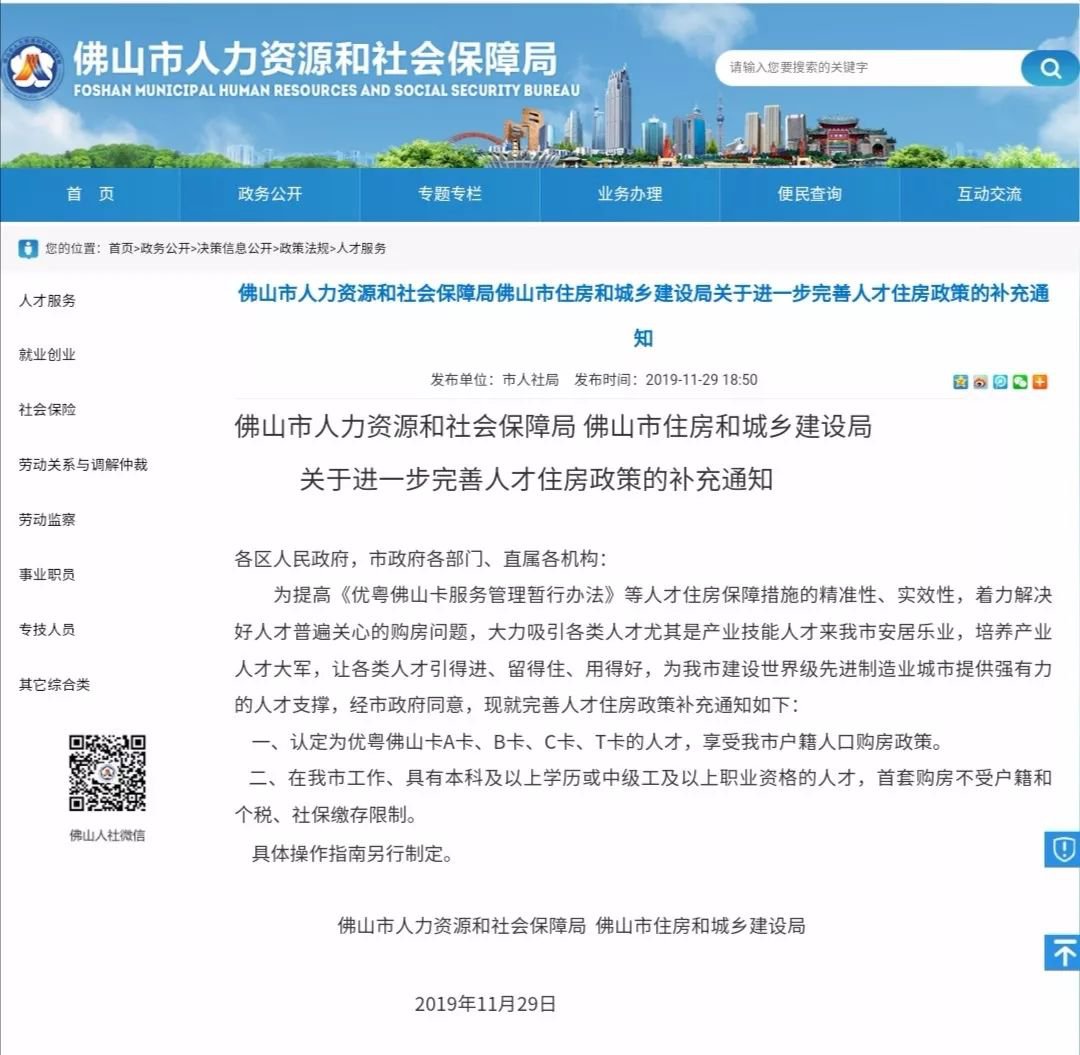Share to Qzone via star icon
1080x1055 pixels.
point(960,382)
